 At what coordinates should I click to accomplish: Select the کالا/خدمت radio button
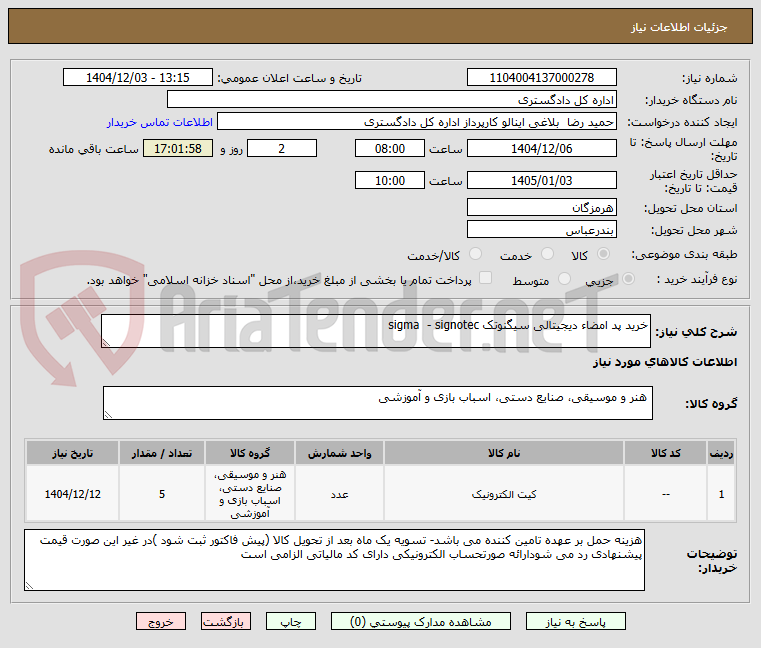(x=476, y=254)
